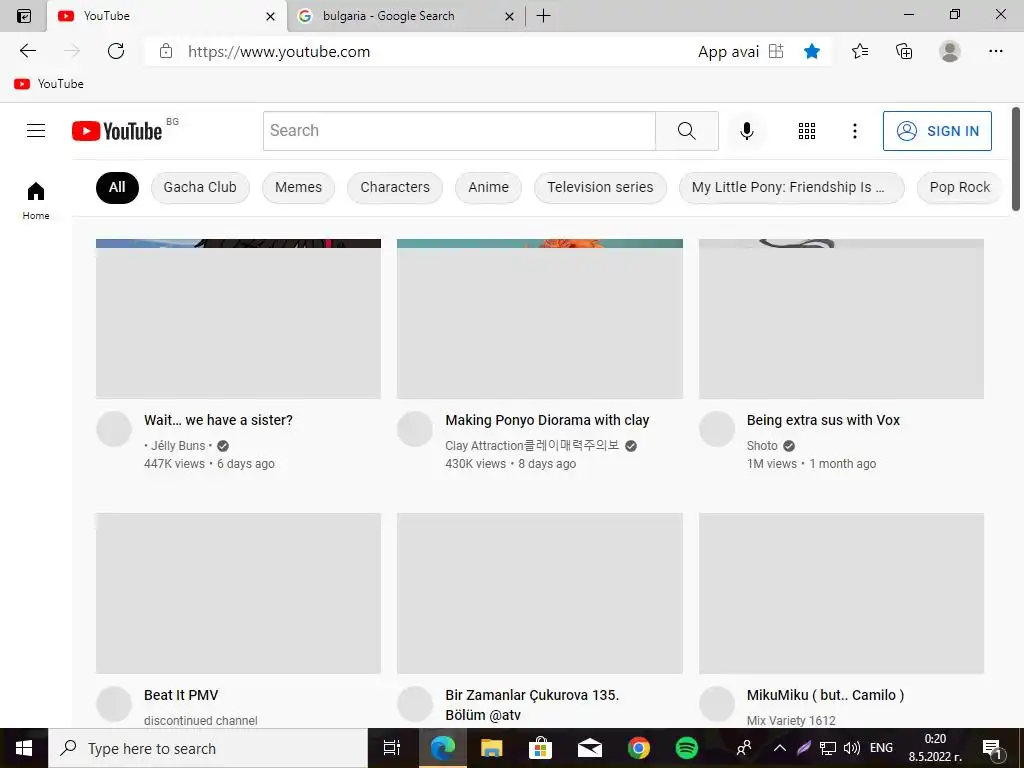Open Google Chrome from the taskbar
The width and height of the screenshot is (1024, 768).
click(638, 748)
